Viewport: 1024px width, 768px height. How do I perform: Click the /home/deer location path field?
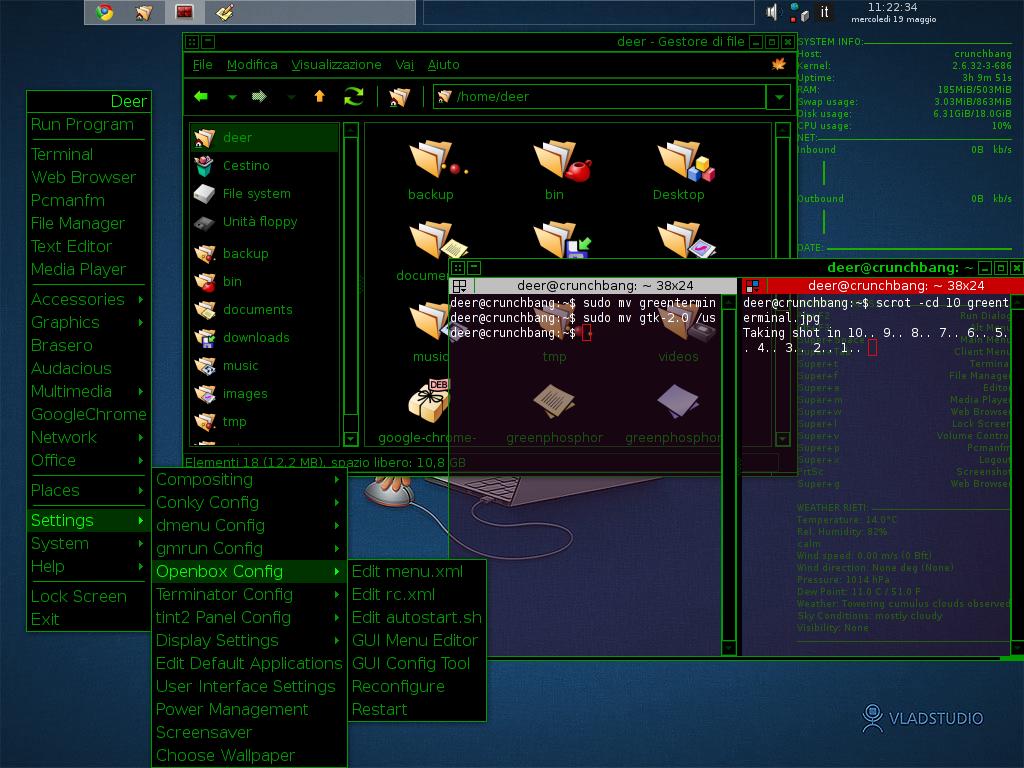coord(600,97)
